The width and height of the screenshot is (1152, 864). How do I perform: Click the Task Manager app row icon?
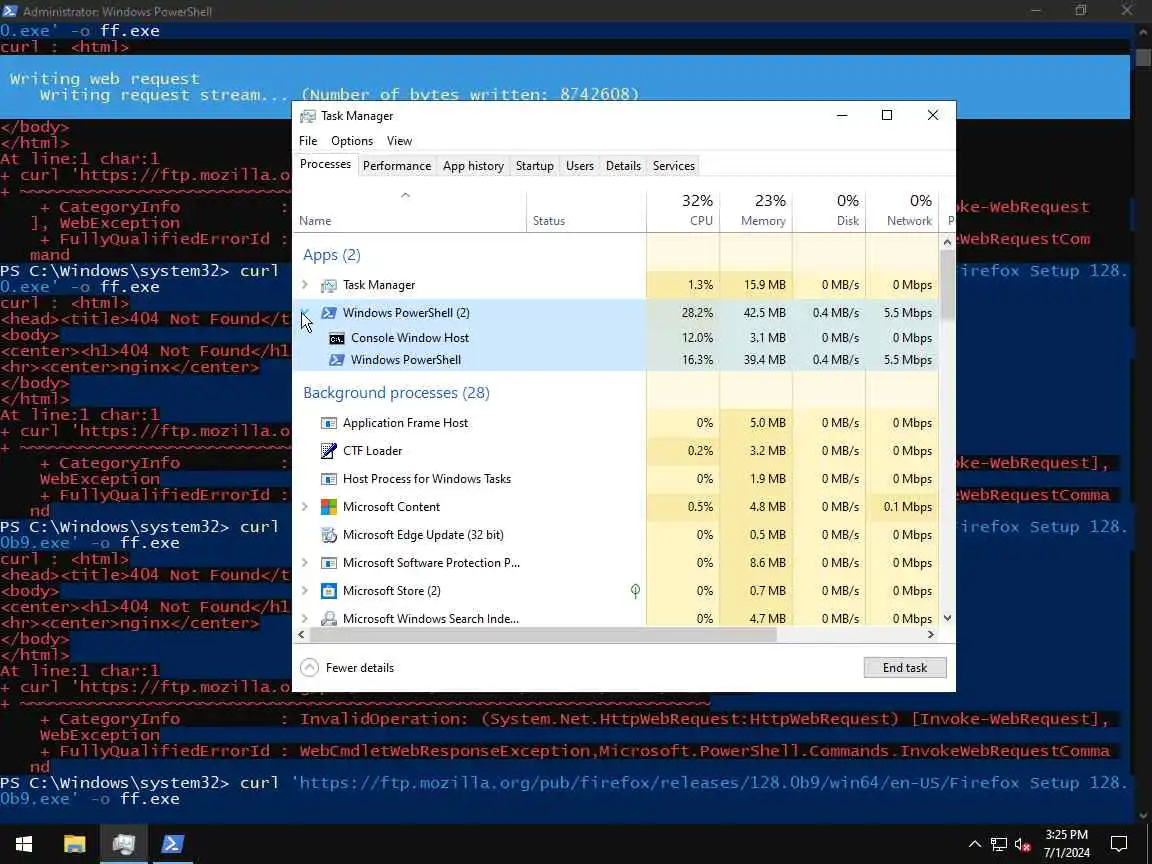point(329,285)
